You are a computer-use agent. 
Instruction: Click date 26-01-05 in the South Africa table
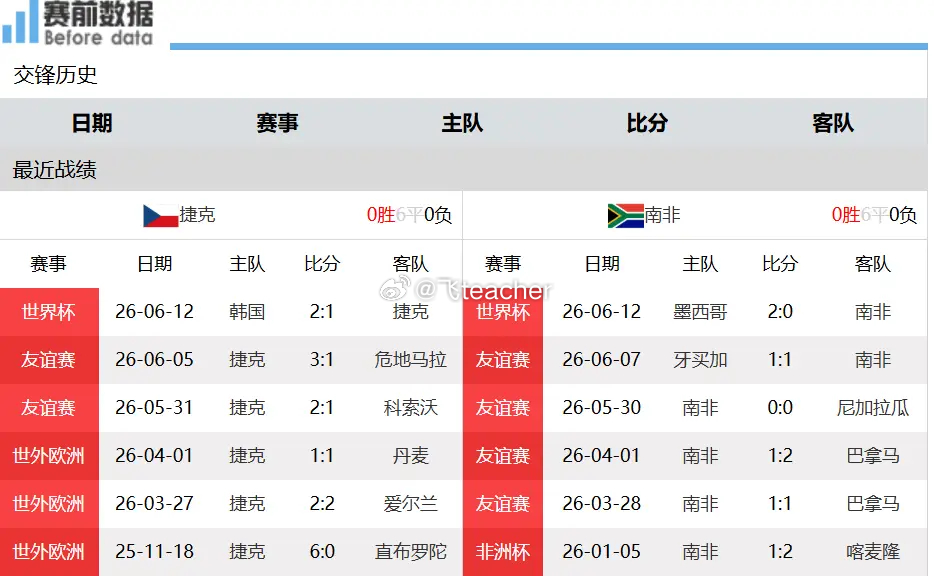[x=602, y=552]
